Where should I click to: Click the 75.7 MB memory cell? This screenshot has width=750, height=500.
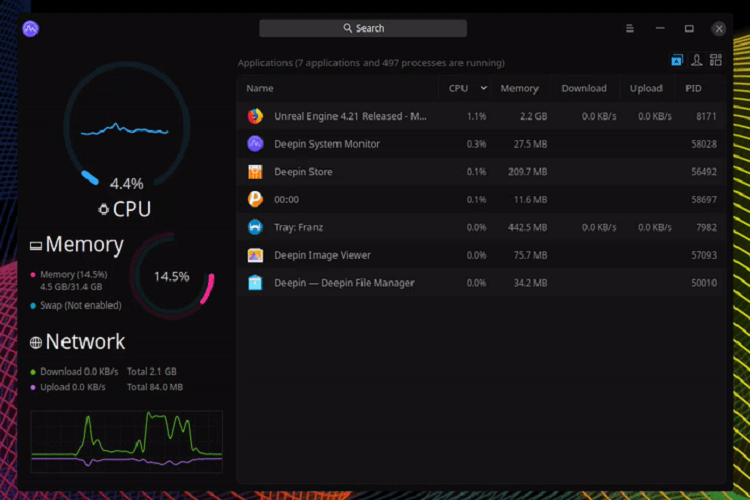(530, 255)
